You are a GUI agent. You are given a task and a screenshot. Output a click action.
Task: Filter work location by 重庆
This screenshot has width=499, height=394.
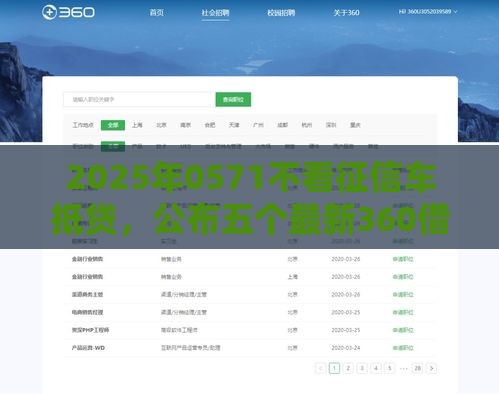(x=355, y=125)
